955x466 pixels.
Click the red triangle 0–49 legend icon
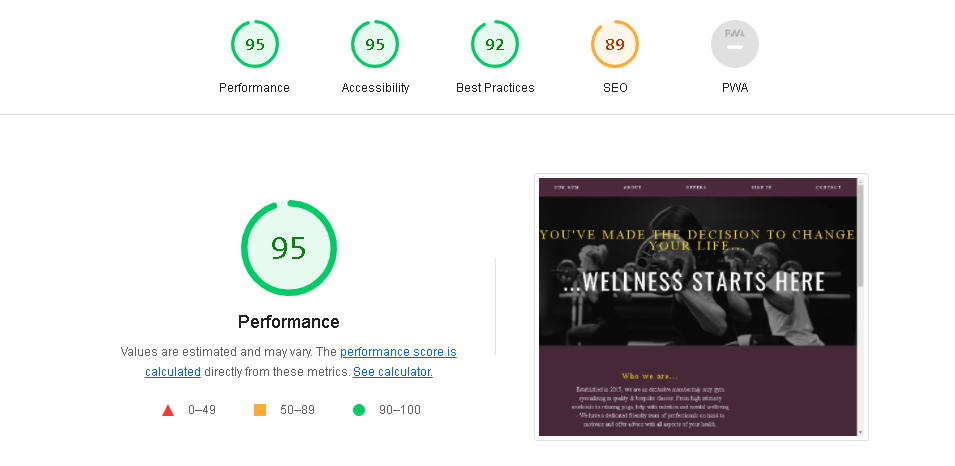[x=168, y=410]
